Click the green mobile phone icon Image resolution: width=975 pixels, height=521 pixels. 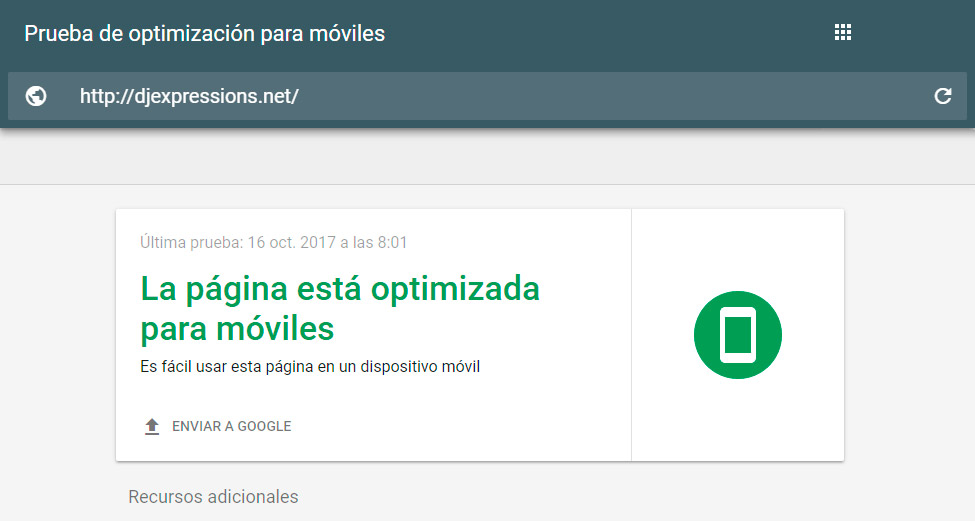[737, 334]
